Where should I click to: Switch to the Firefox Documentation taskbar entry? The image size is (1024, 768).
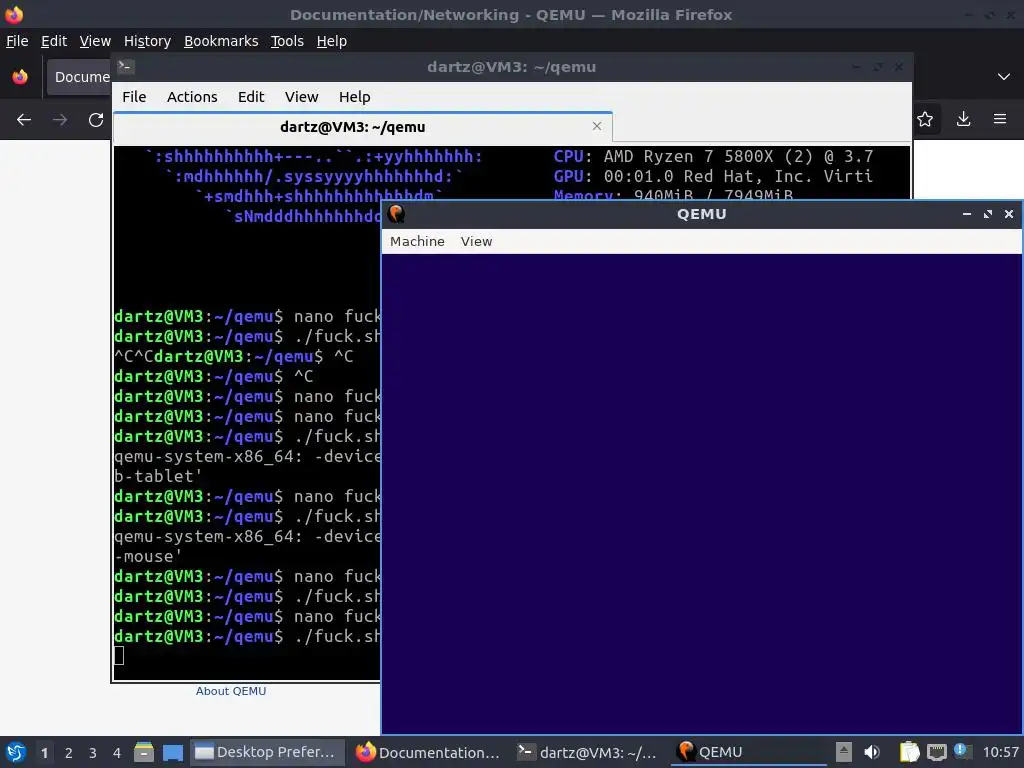[x=428, y=752]
